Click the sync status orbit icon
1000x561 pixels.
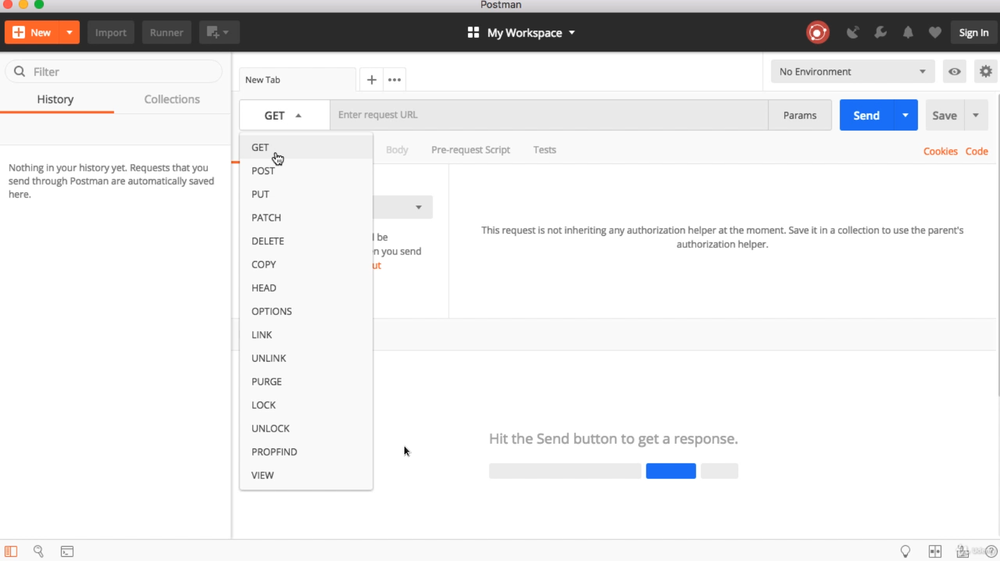[817, 33]
